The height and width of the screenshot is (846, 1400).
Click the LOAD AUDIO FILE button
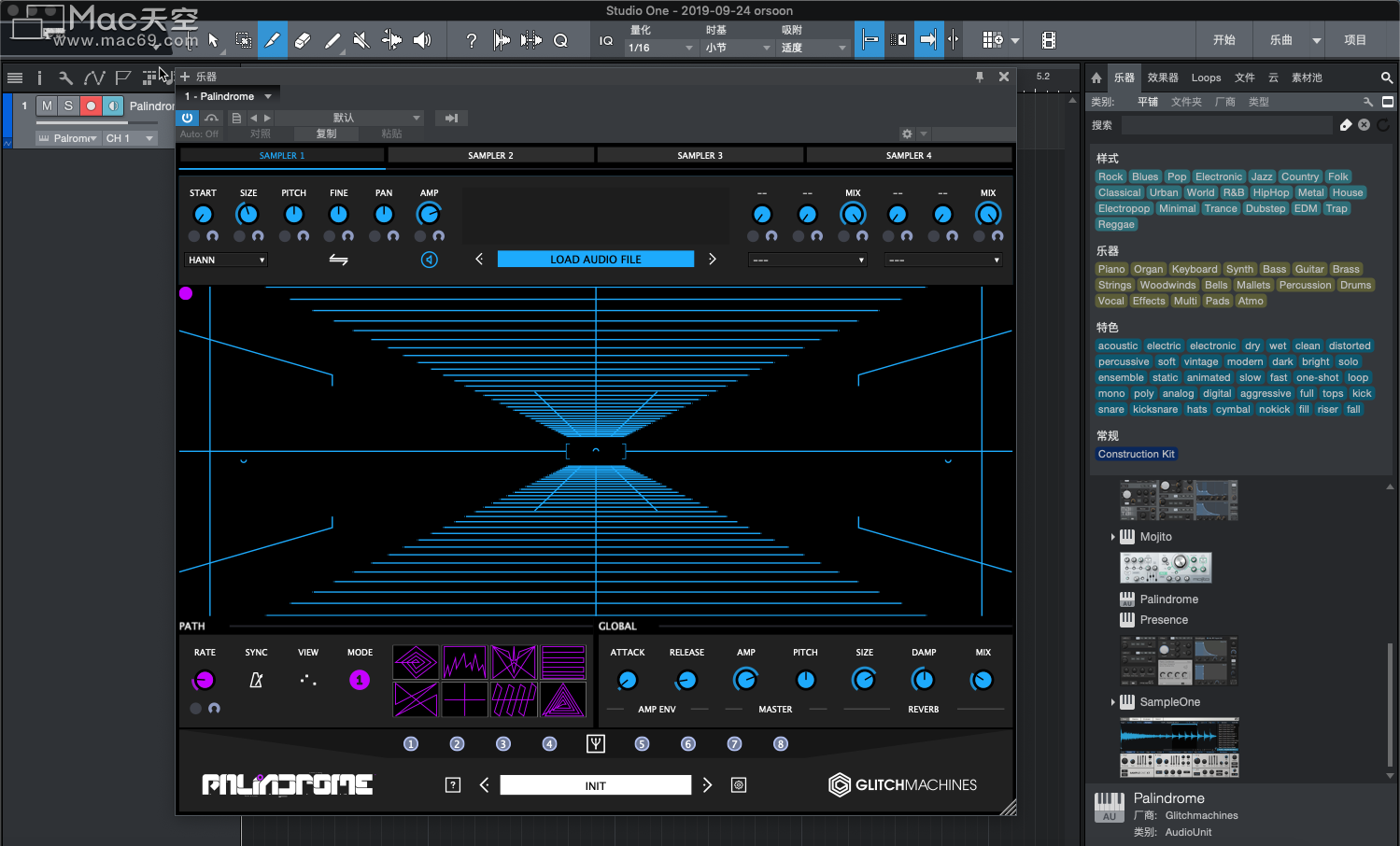[x=596, y=259]
